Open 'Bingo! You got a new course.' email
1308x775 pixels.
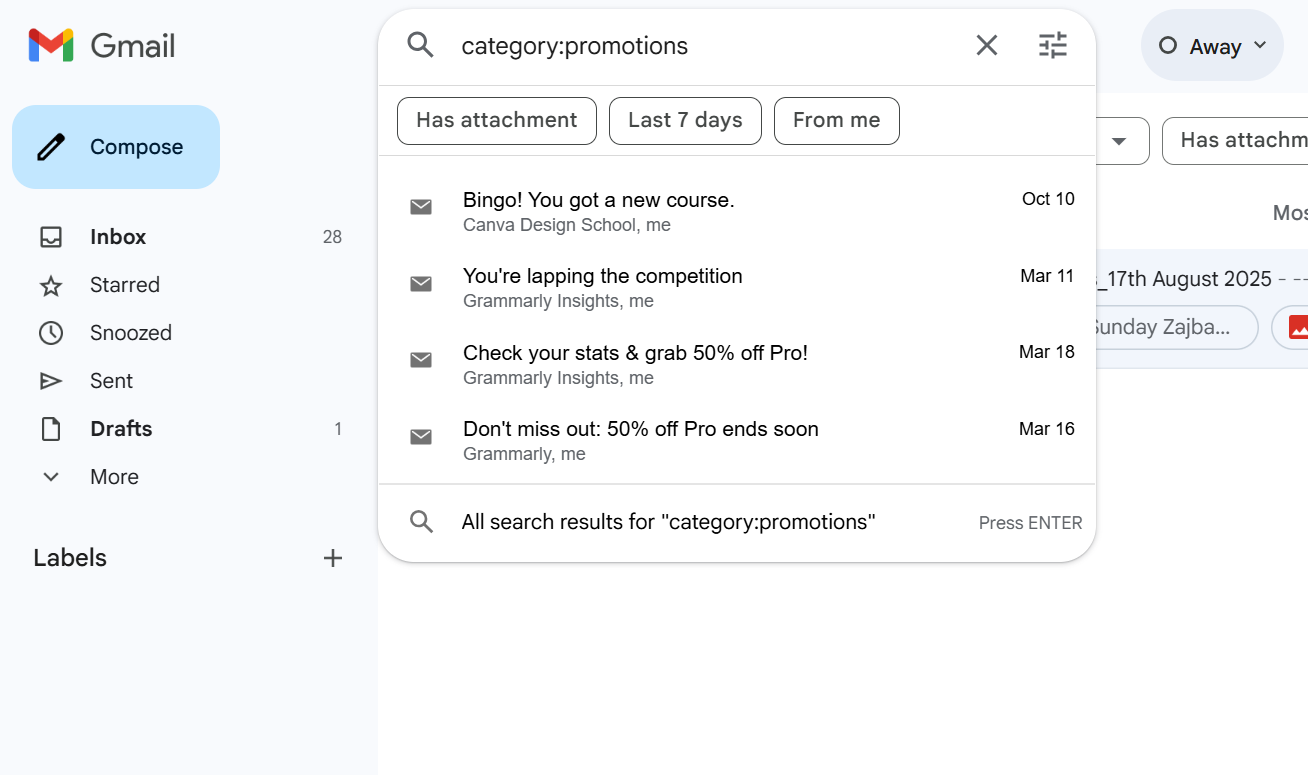point(598,201)
